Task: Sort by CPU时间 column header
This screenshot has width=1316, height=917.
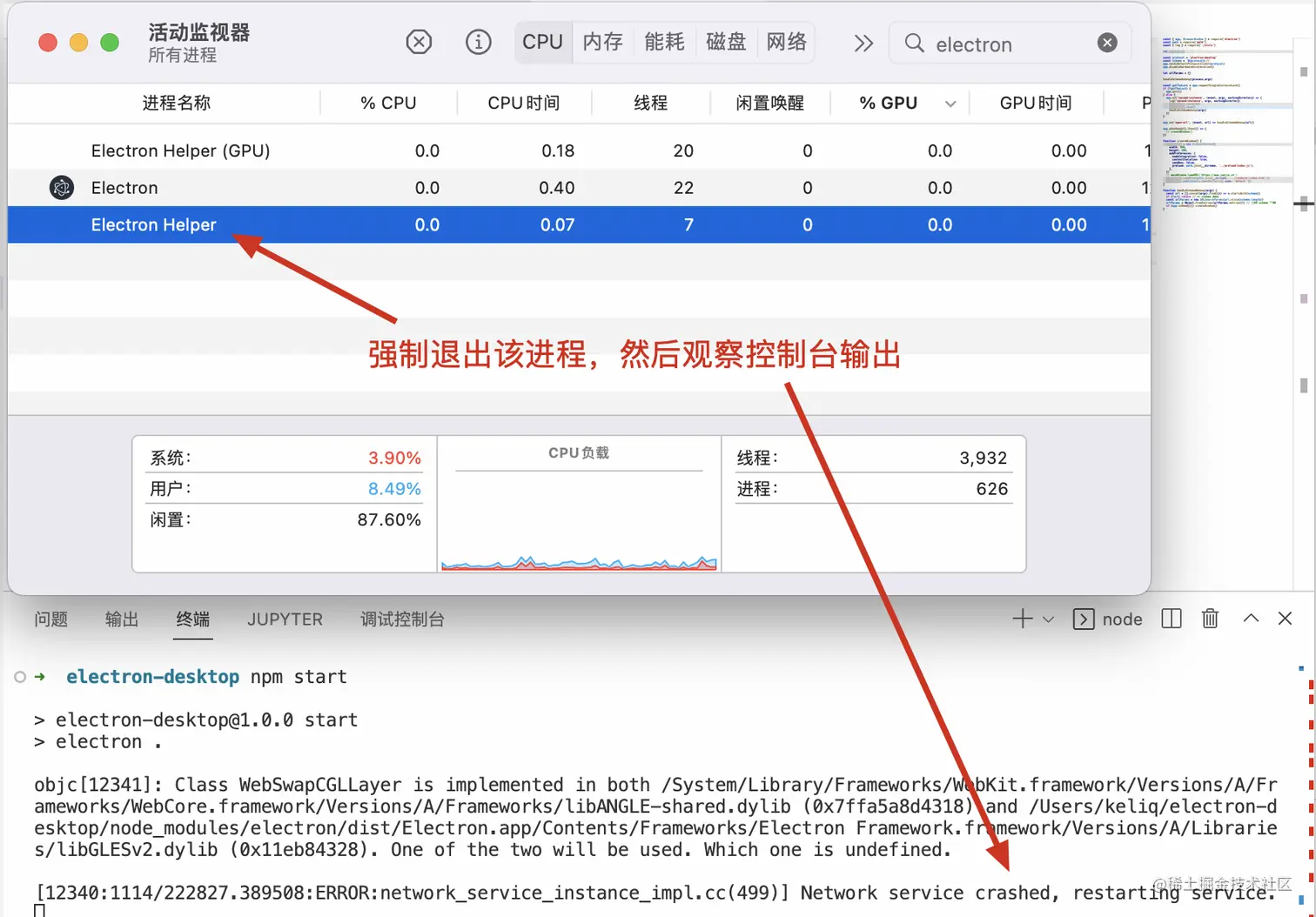Action: [523, 103]
